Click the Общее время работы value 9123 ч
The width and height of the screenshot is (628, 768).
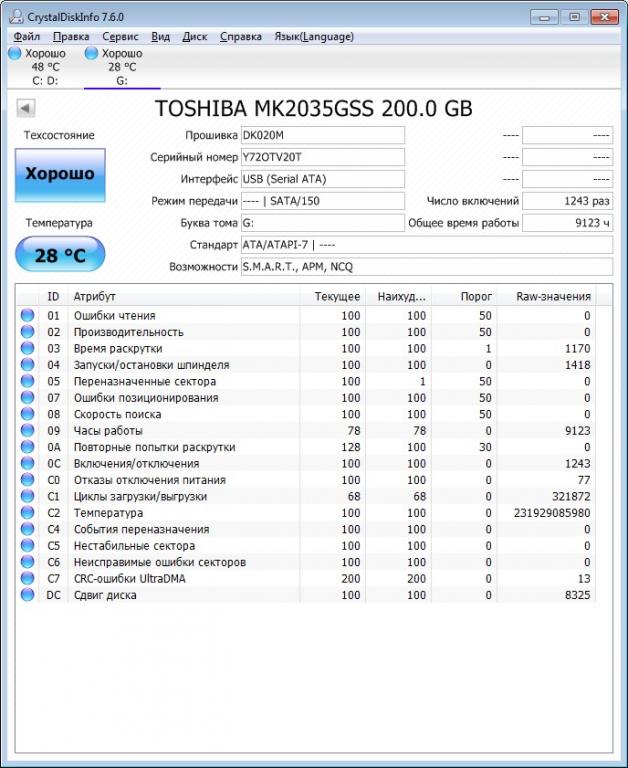[x=567, y=223]
